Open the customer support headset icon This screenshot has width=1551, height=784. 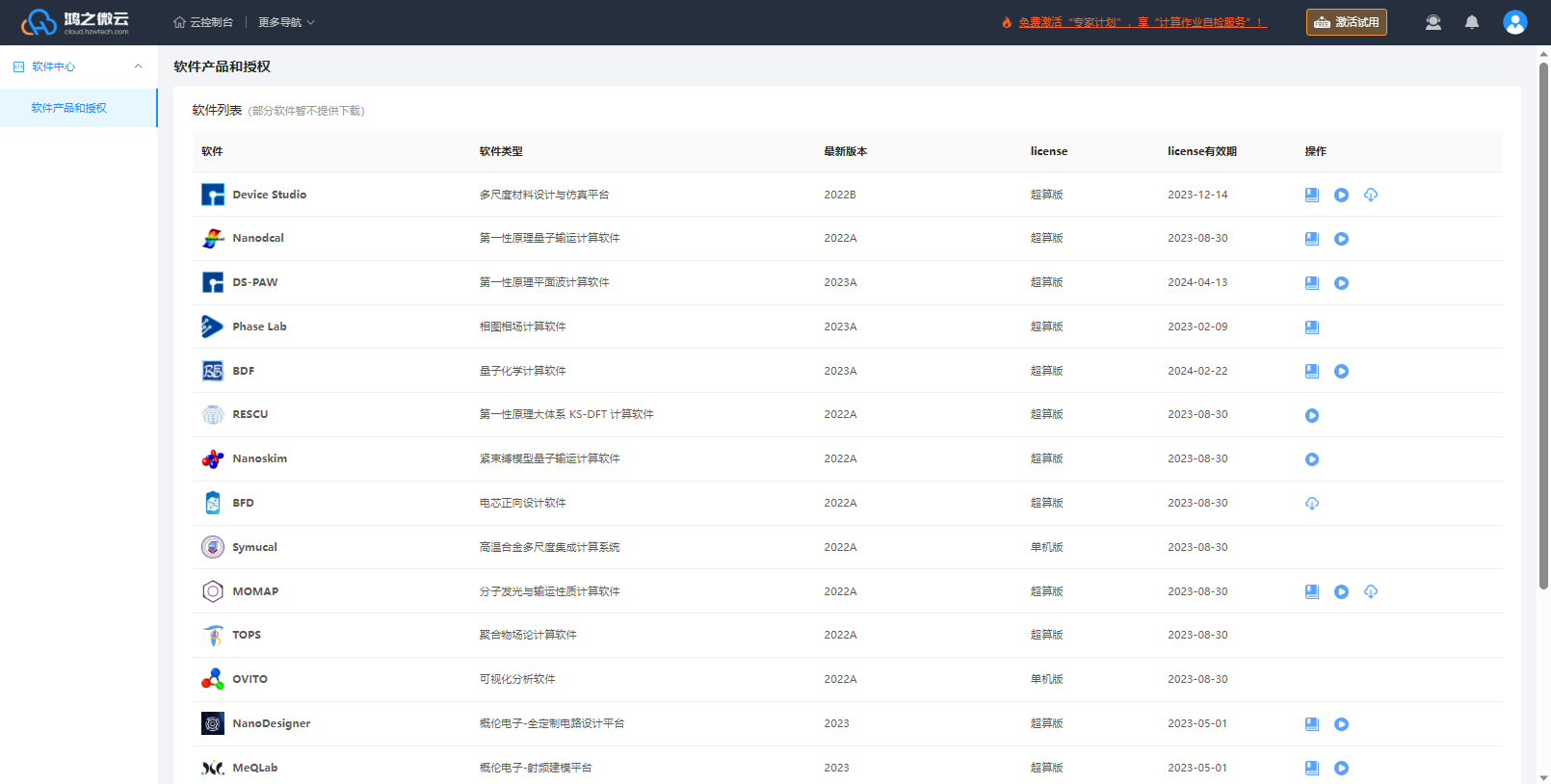1433,22
